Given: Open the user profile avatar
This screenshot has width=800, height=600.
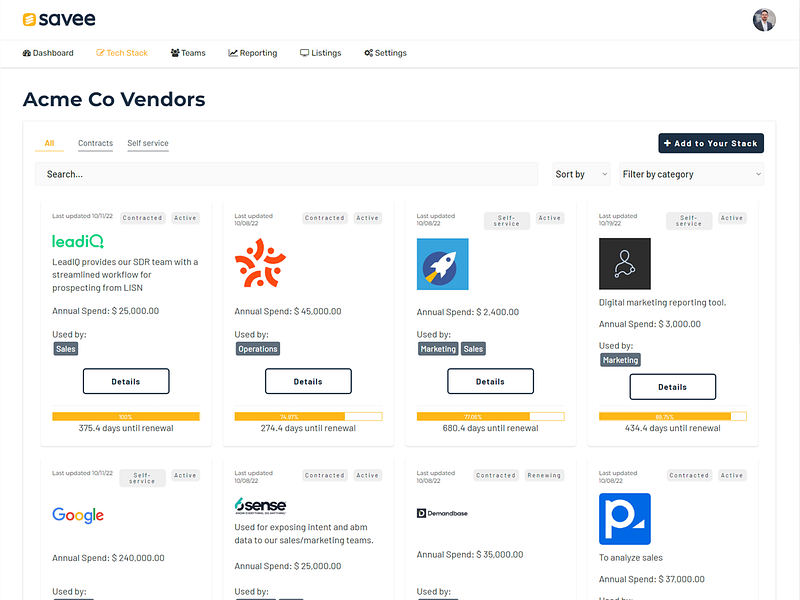Looking at the screenshot, I should point(764,20).
